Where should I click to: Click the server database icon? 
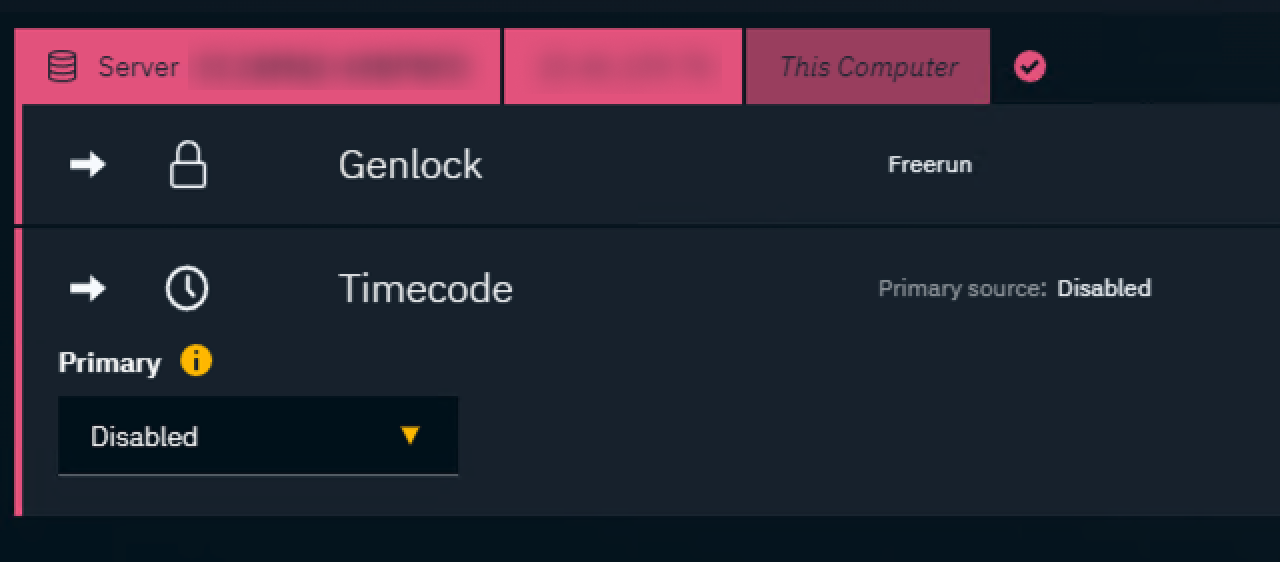(x=62, y=67)
